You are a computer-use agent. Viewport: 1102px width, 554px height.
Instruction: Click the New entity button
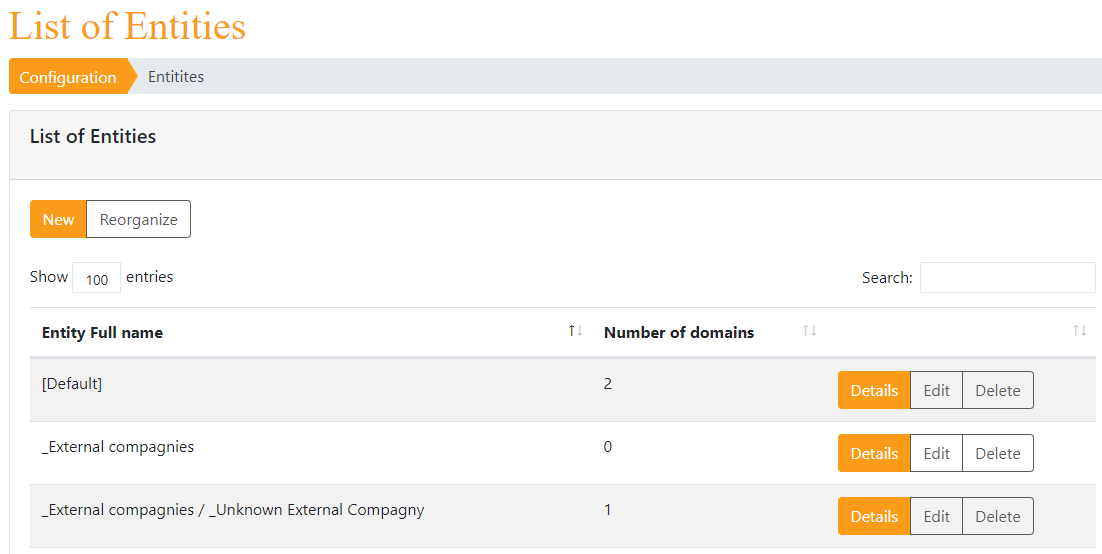click(x=58, y=219)
